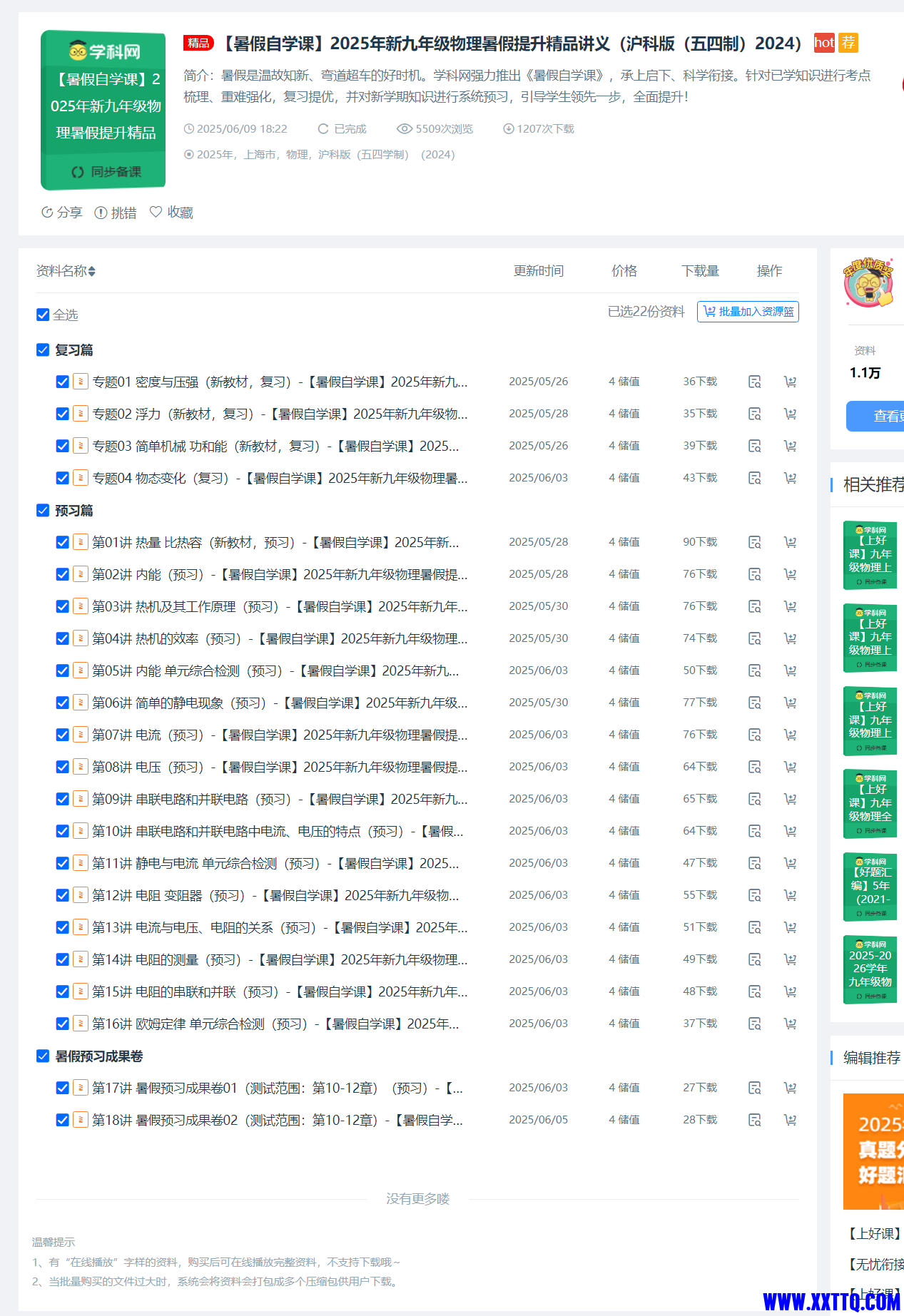Image resolution: width=904 pixels, height=1316 pixels.
Task: Click 90下载 count in 第01讲 row
Action: click(700, 542)
